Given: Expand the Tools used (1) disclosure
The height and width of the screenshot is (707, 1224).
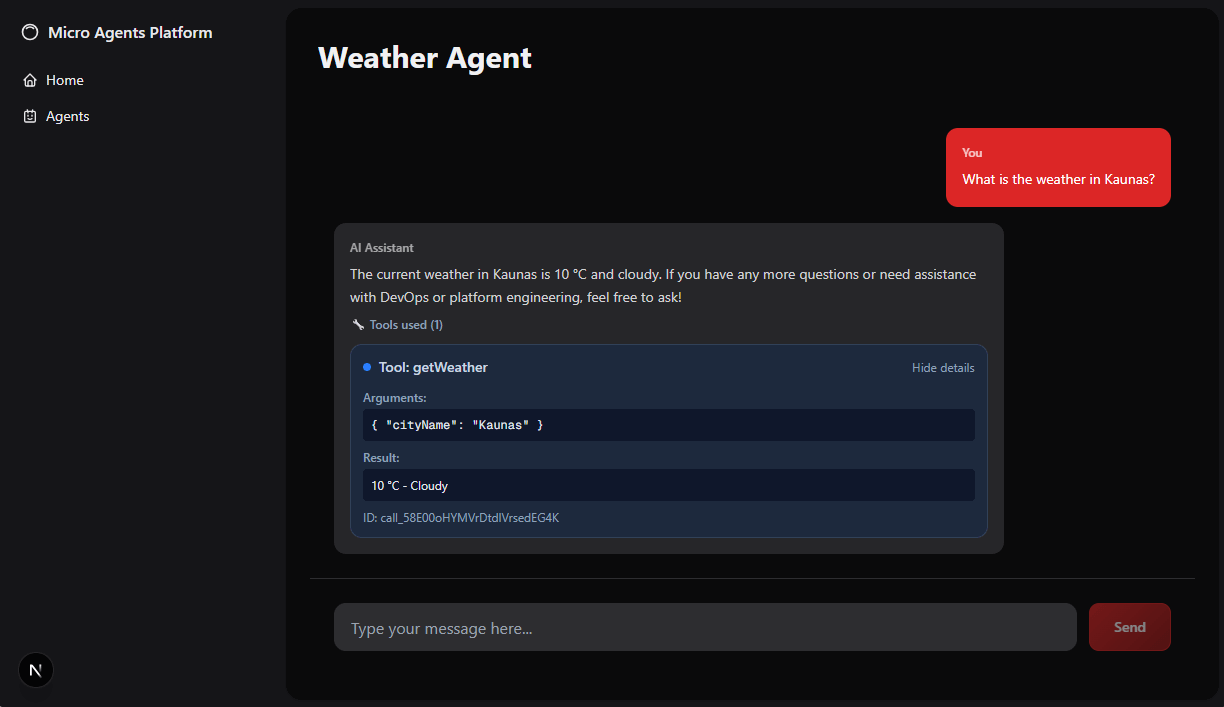Looking at the screenshot, I should pos(406,324).
